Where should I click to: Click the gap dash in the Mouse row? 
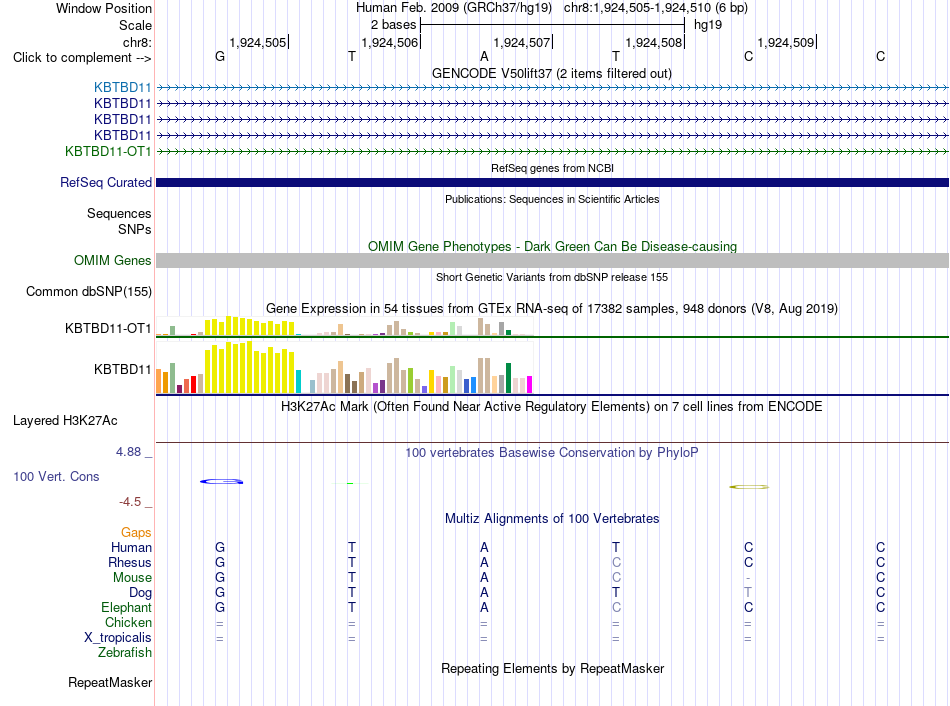748,578
